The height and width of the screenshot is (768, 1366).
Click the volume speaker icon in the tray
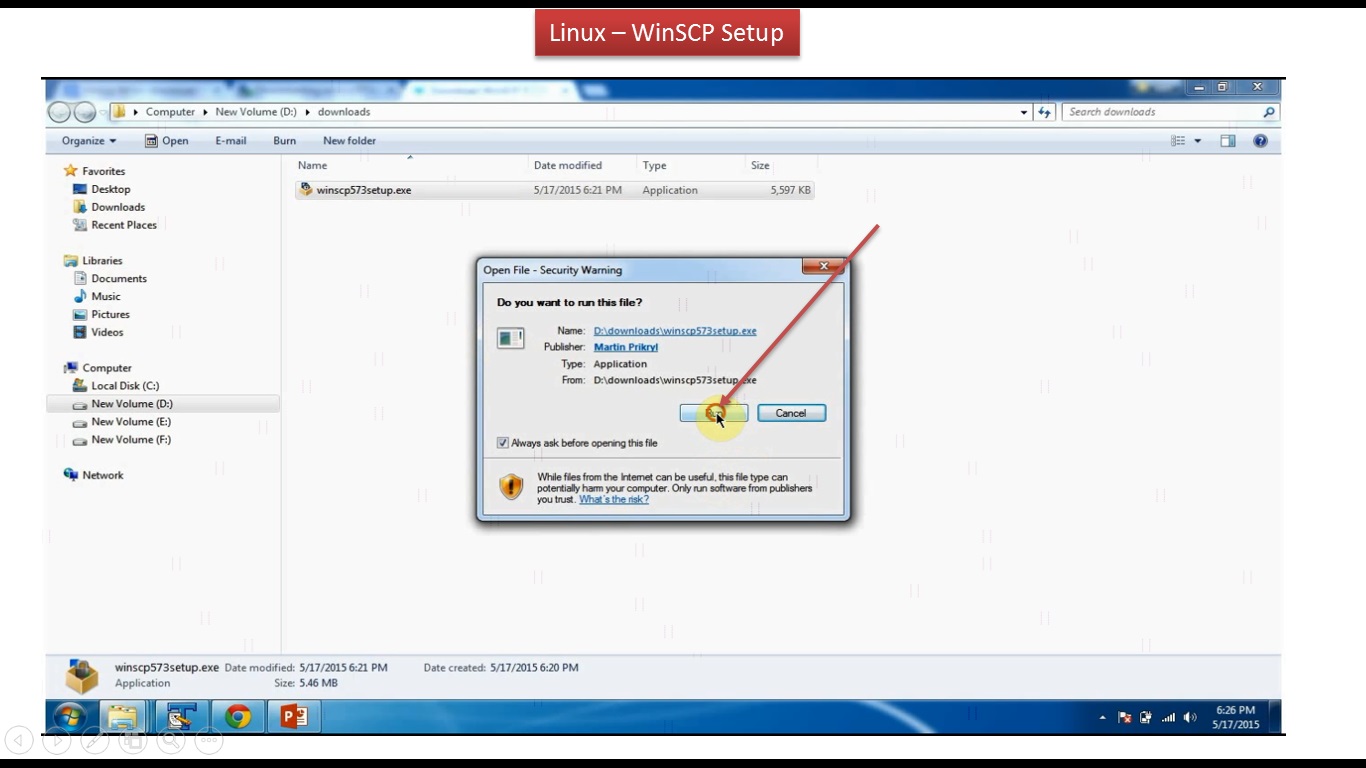click(x=1190, y=717)
